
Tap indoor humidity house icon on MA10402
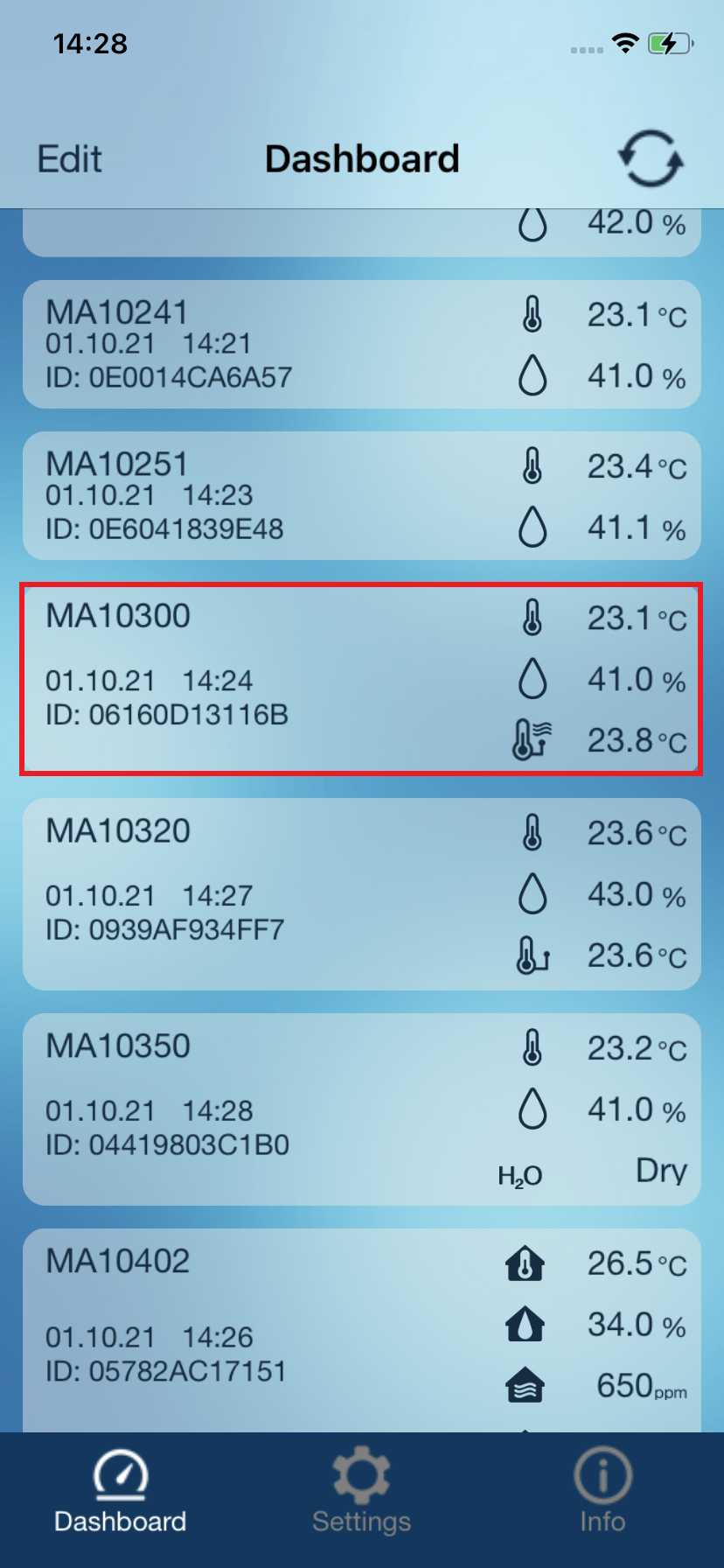(x=525, y=1325)
